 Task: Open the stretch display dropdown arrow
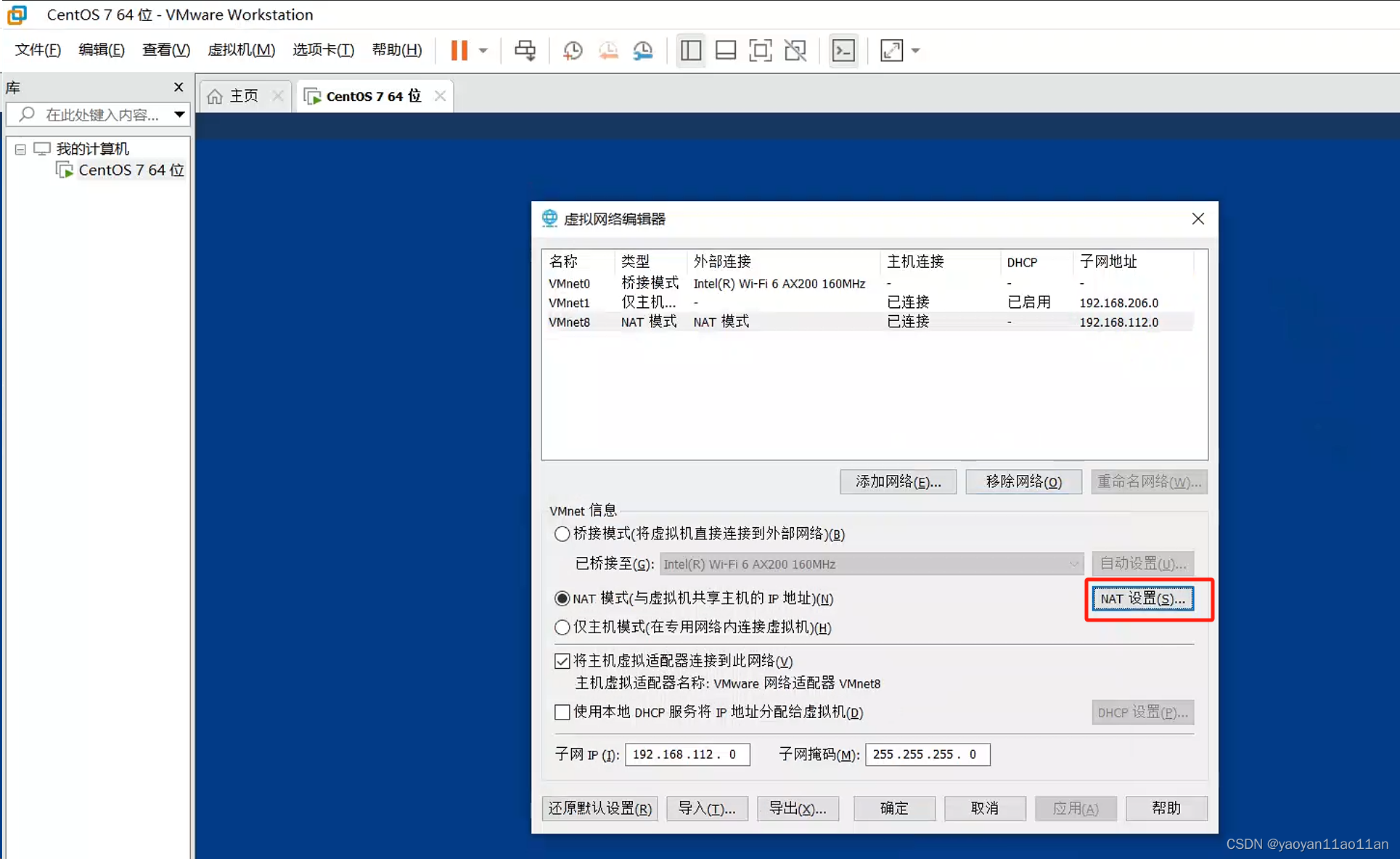pos(915,51)
